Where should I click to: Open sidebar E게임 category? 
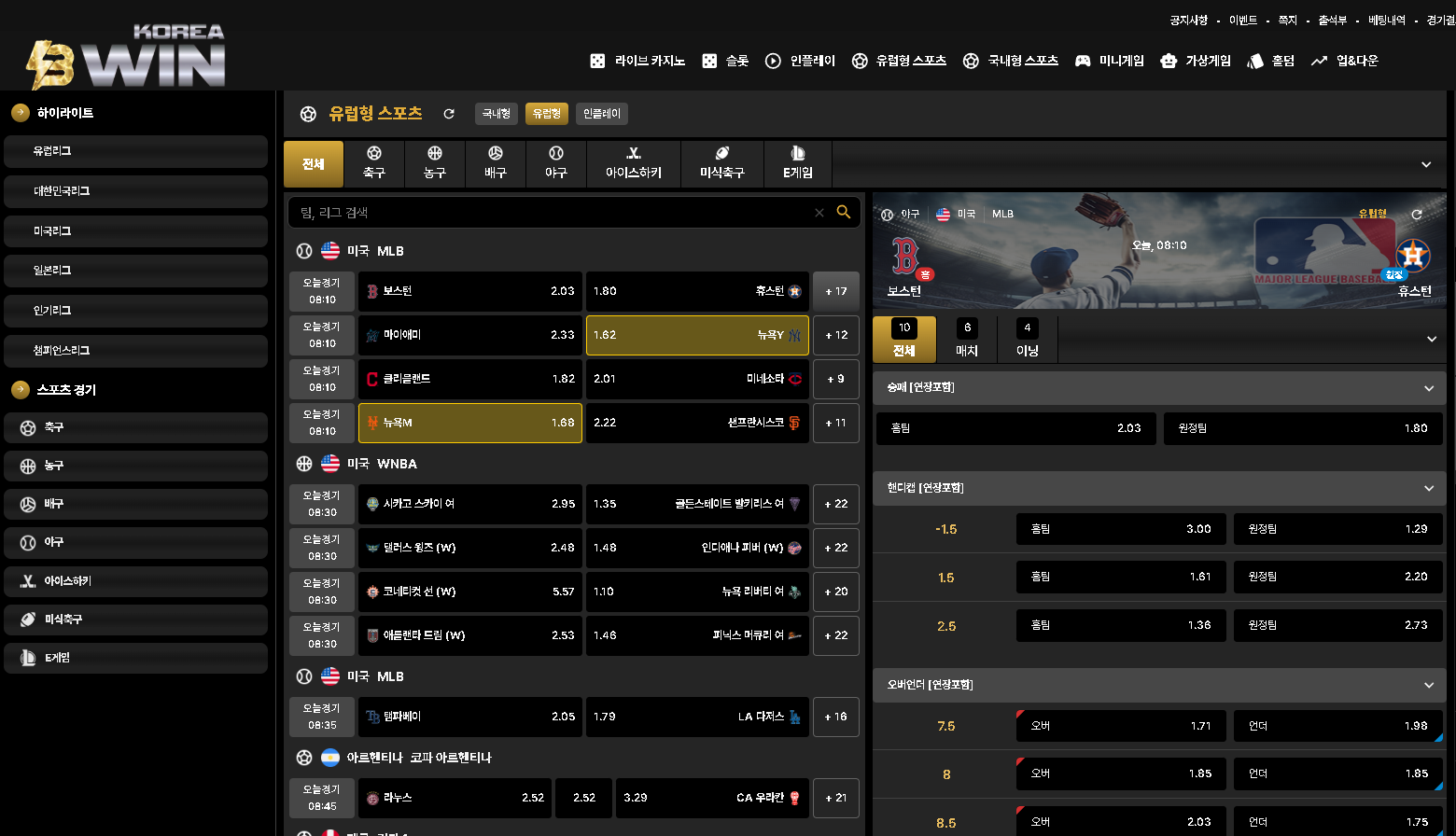(x=135, y=658)
